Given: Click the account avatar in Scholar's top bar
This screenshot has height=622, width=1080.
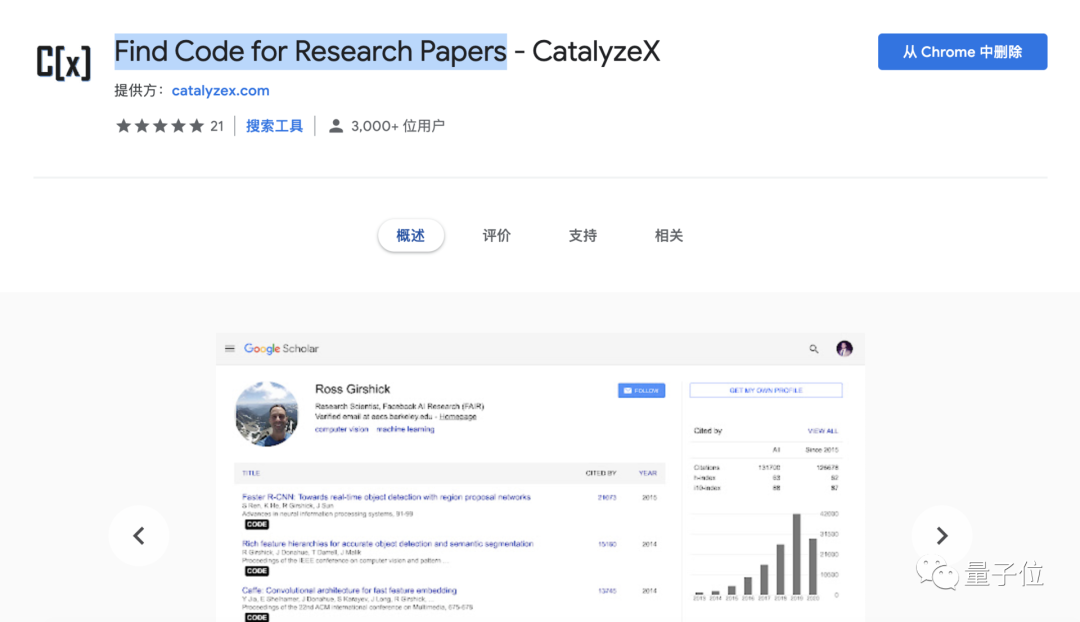Looking at the screenshot, I should (x=845, y=348).
